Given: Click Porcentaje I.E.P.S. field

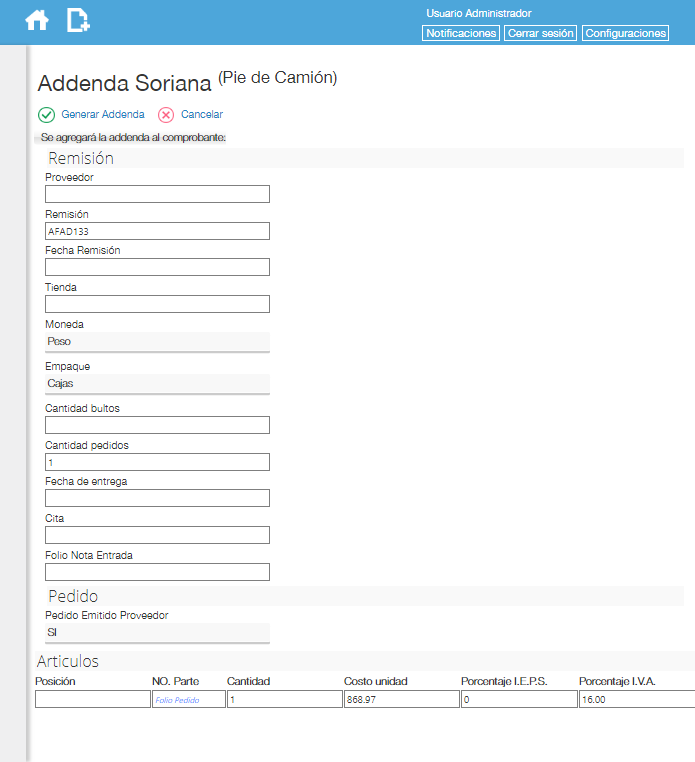Looking at the screenshot, I should point(519,699).
